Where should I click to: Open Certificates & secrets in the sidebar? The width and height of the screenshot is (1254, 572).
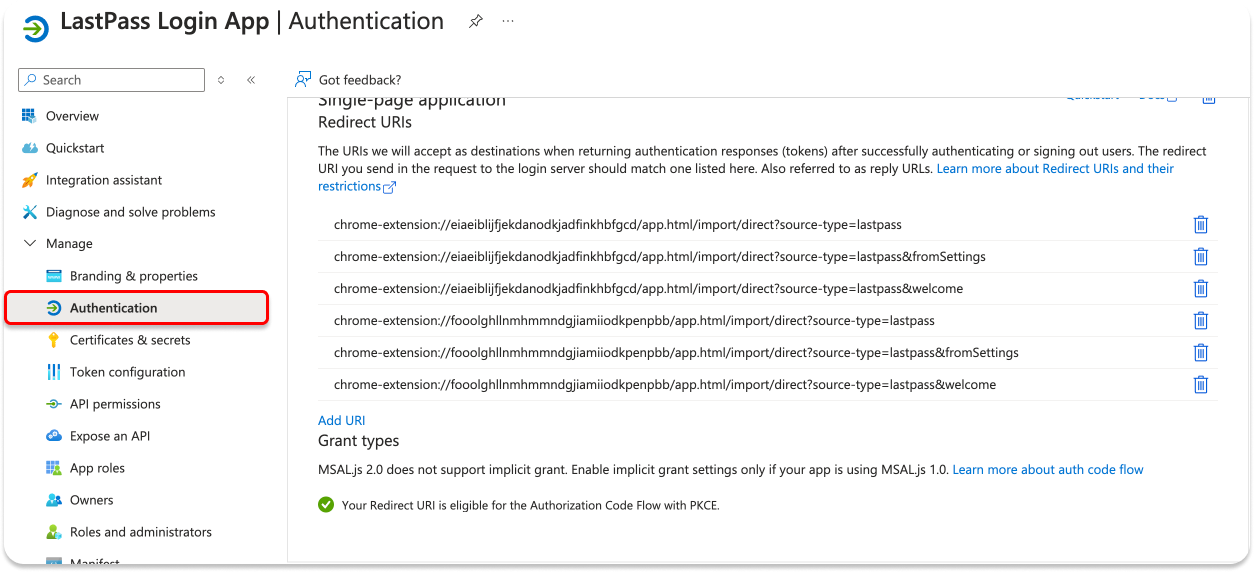(x=130, y=340)
